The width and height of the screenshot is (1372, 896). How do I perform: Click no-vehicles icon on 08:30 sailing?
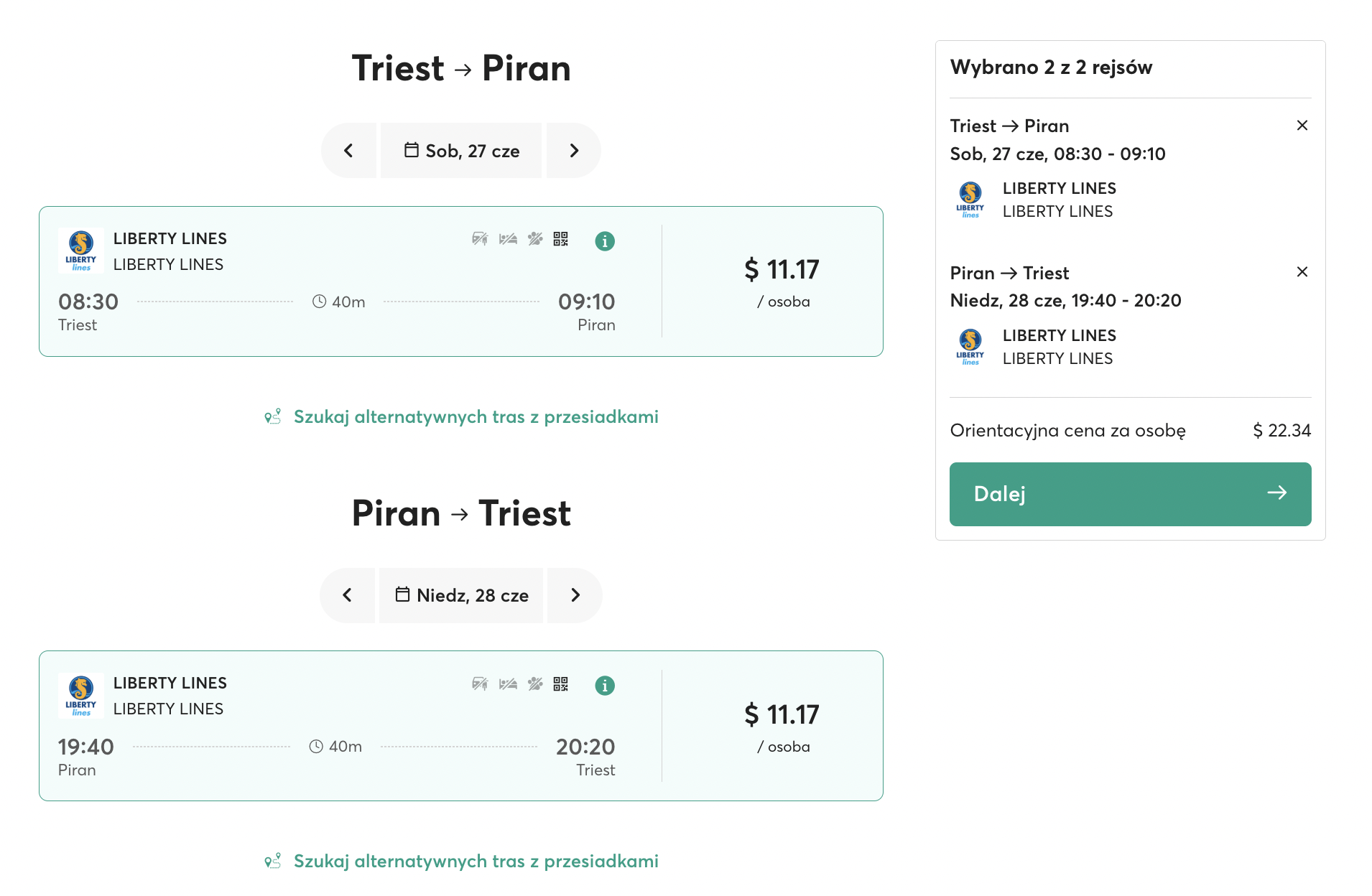pos(480,239)
